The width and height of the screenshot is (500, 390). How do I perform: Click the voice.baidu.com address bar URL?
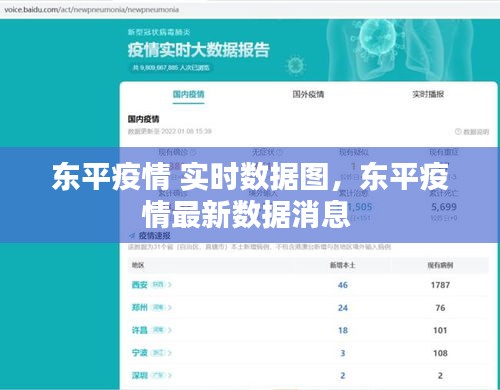tap(91, 10)
